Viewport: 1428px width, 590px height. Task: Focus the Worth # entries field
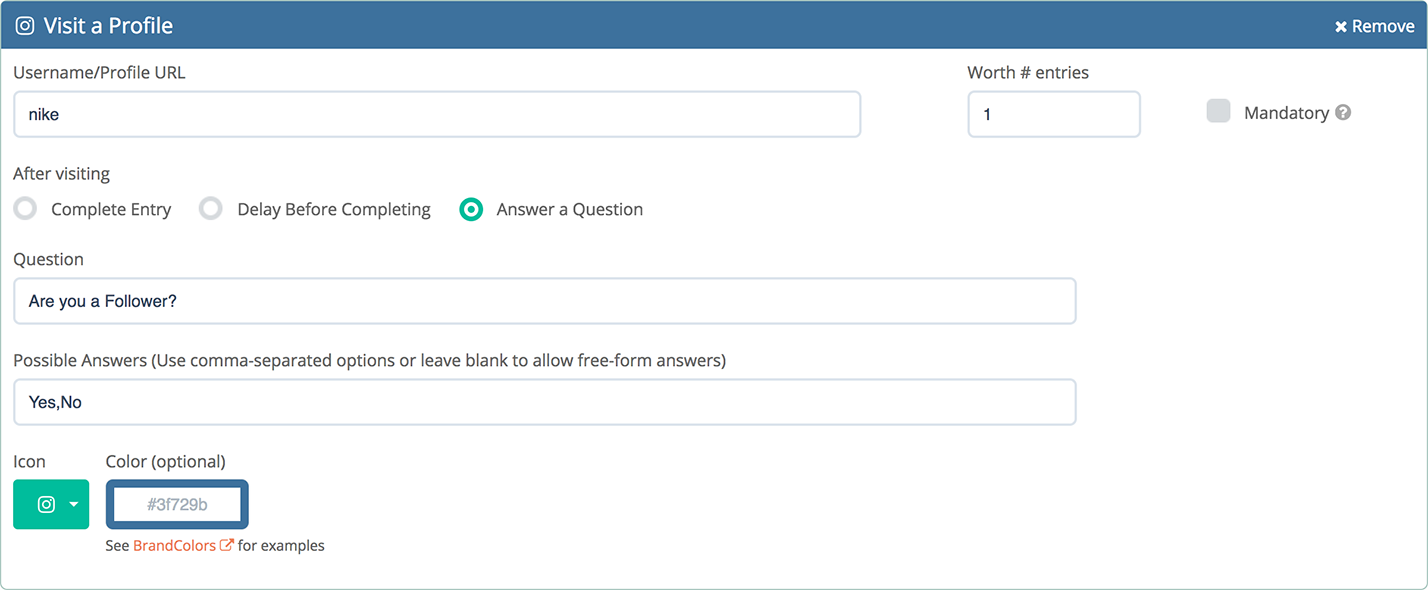[x=1053, y=115]
